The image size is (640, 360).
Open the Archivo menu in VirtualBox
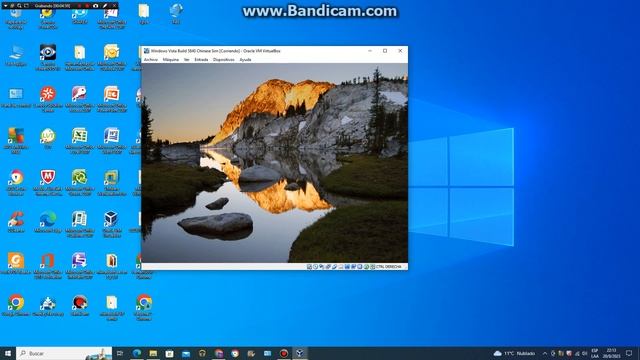pos(151,60)
